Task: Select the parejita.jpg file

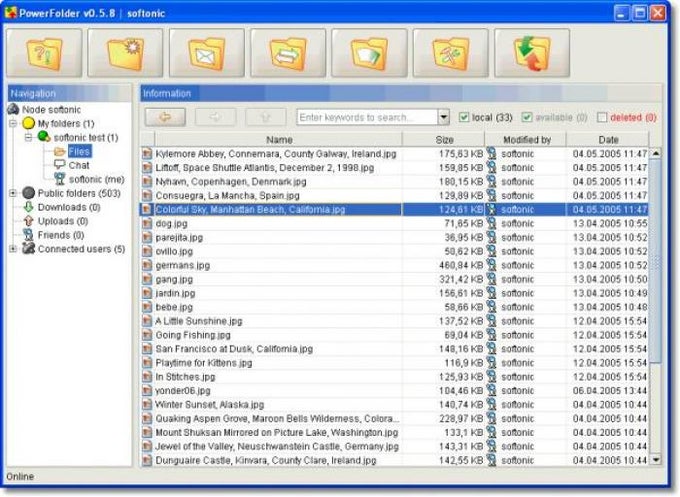Action: (394, 237)
